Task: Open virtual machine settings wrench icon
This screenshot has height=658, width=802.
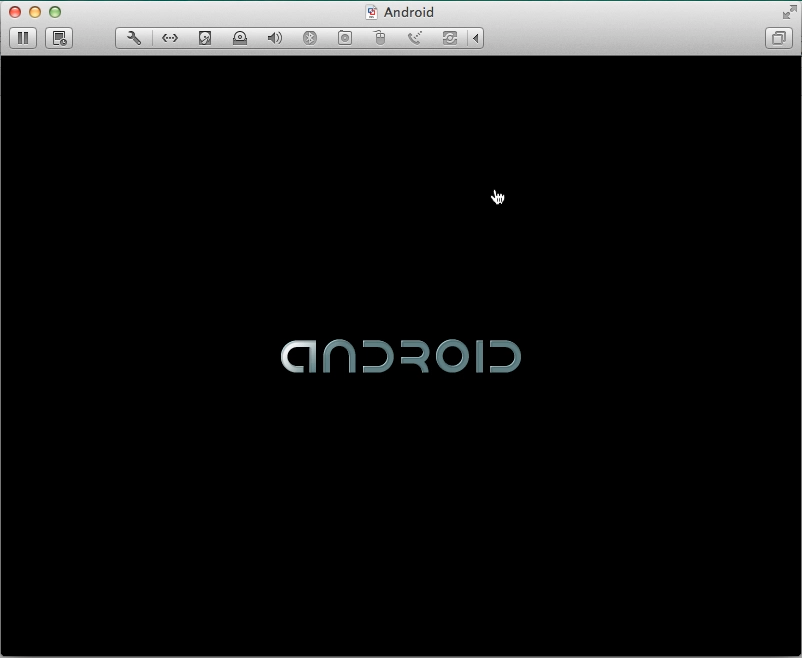Action: coord(134,38)
